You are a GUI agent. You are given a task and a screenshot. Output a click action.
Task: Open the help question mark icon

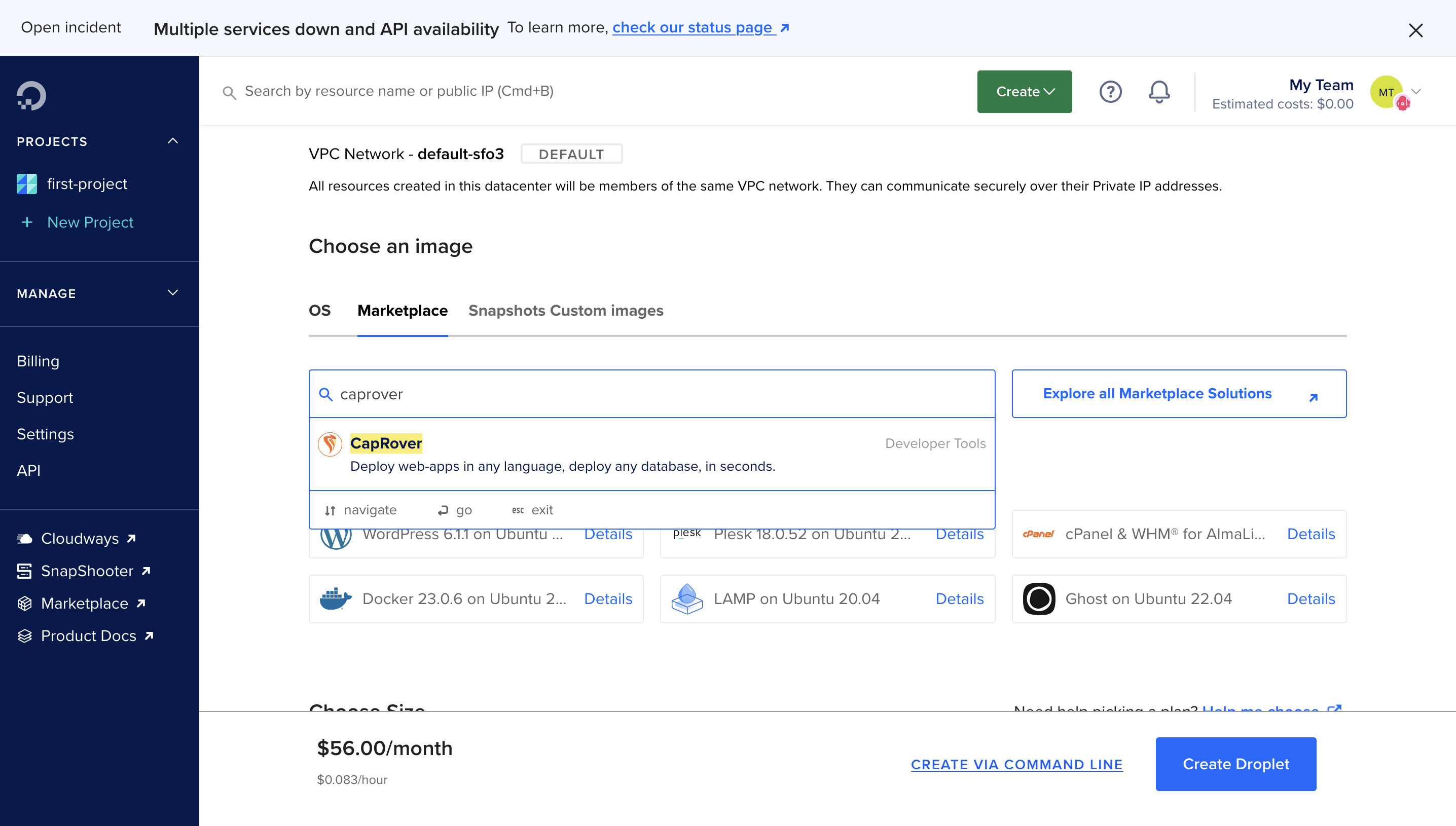(1110, 91)
